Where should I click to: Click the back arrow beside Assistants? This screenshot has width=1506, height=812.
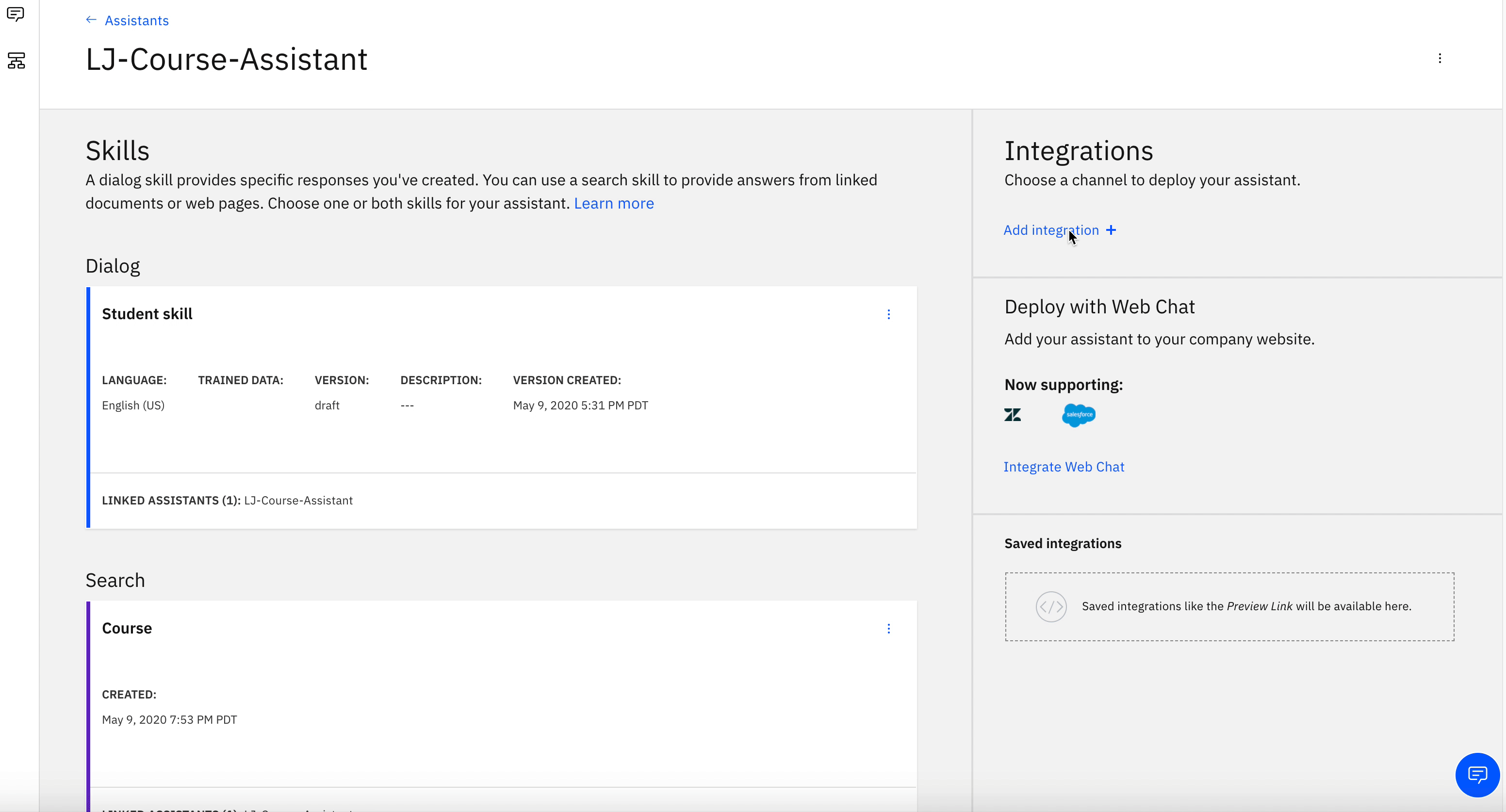click(91, 20)
